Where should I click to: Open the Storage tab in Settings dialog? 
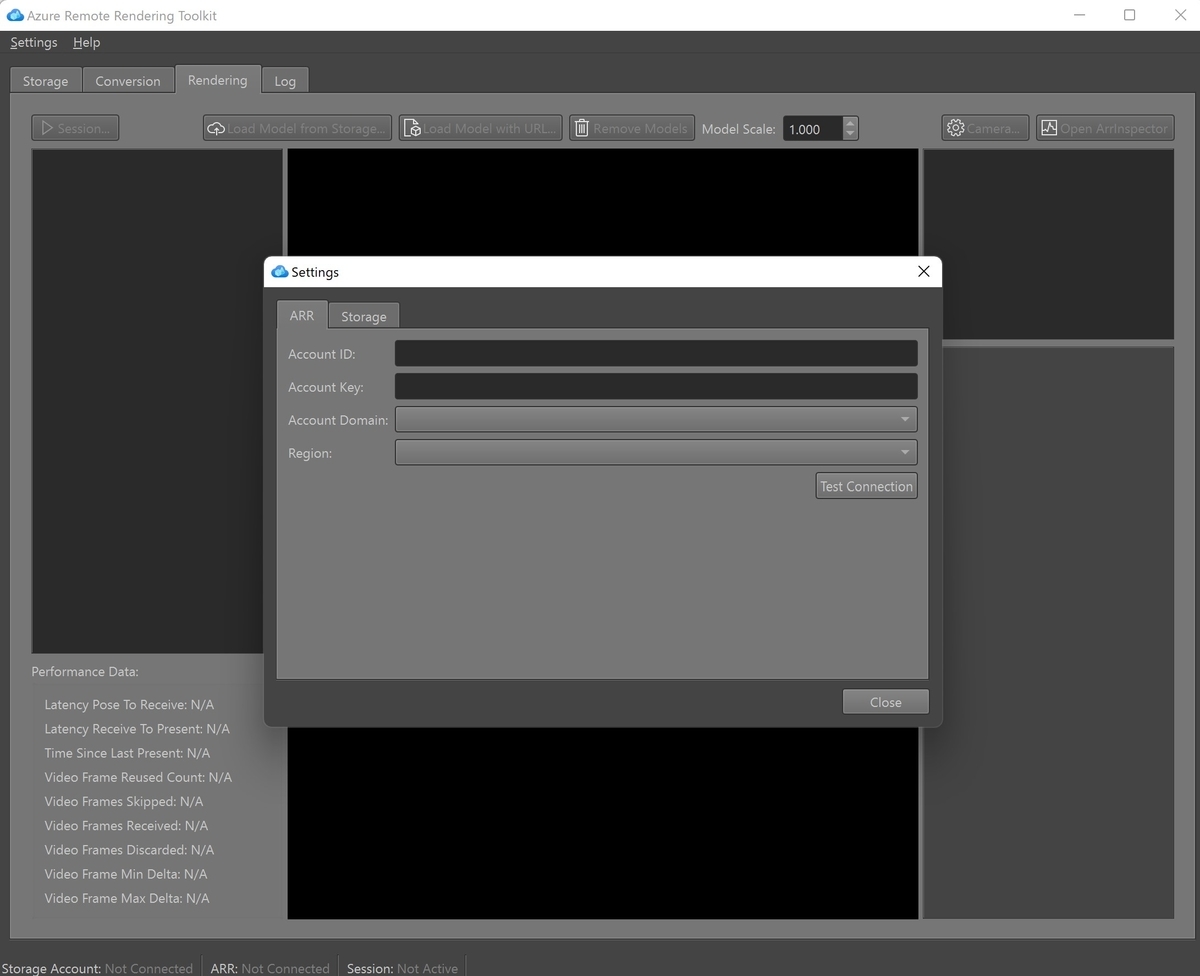point(364,316)
